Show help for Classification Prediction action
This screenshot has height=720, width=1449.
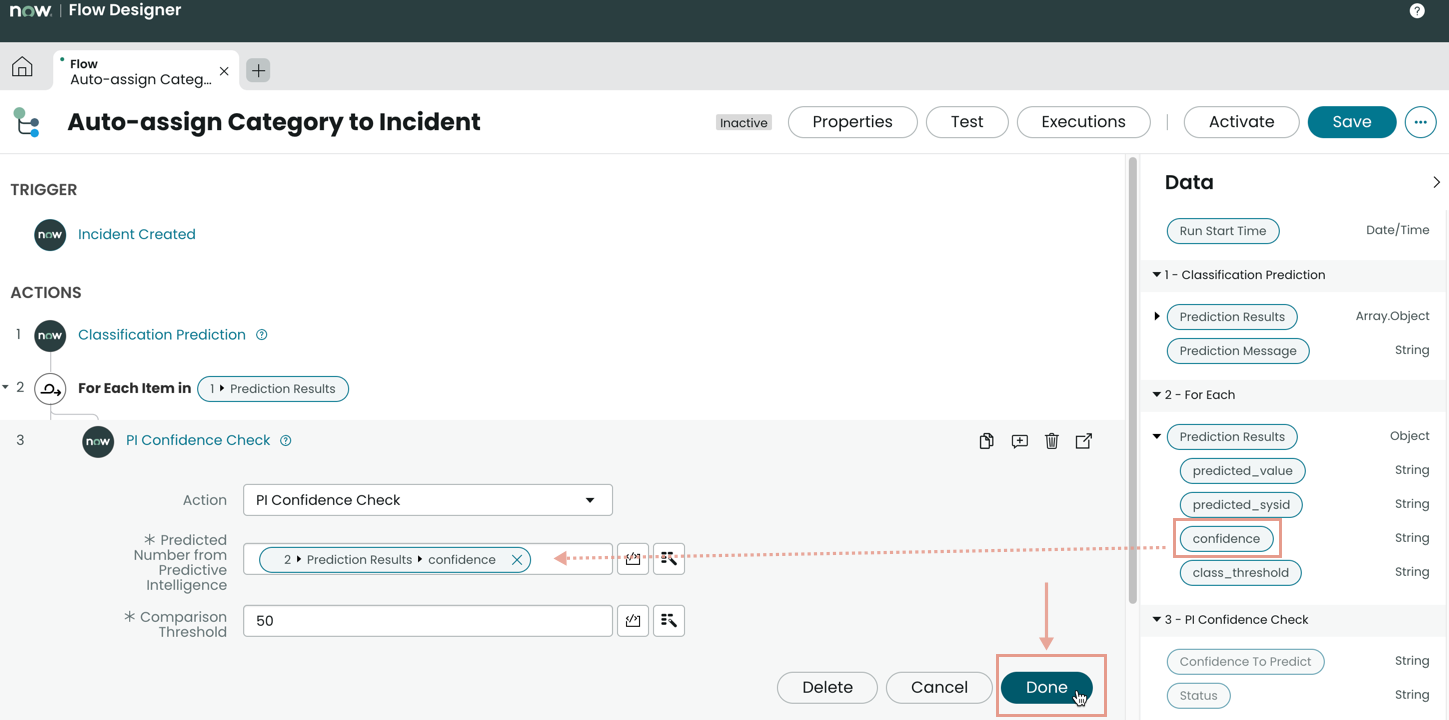[262, 335]
